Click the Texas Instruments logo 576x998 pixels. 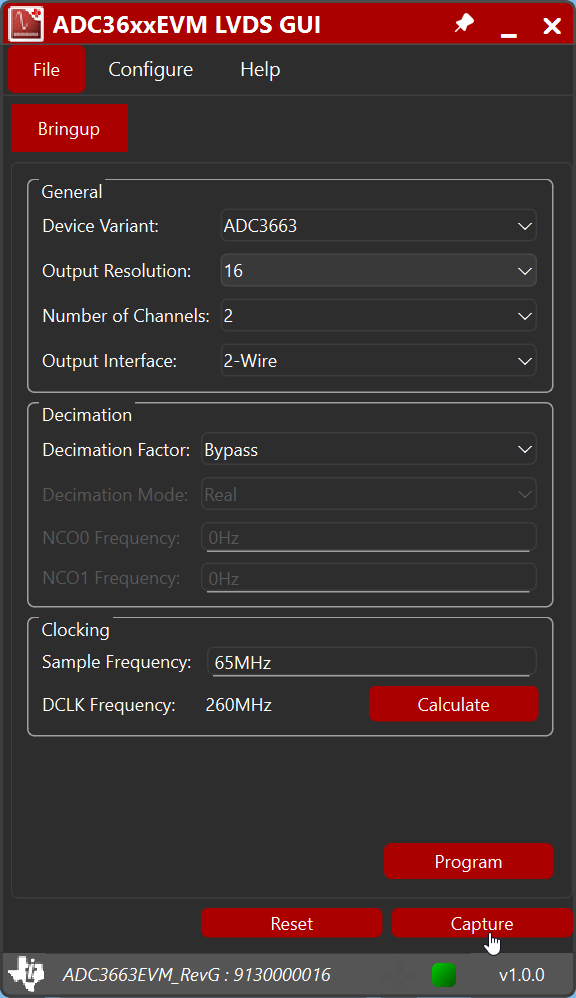(27, 974)
